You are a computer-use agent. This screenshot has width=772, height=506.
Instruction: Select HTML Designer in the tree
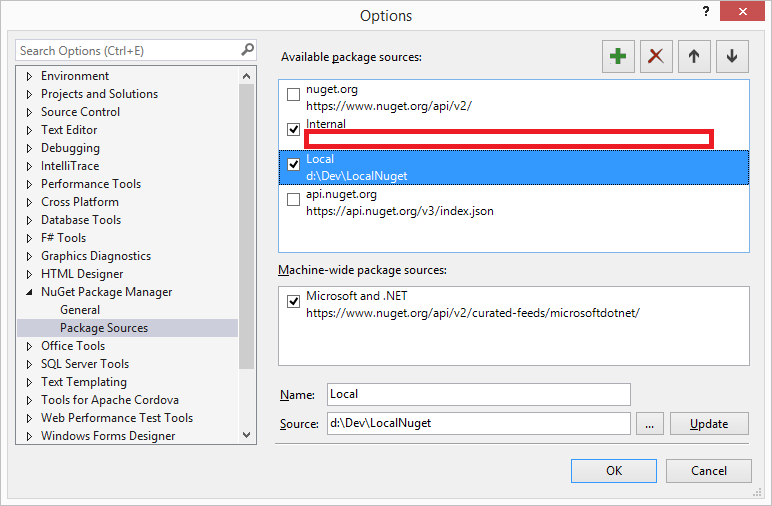[x=82, y=274]
